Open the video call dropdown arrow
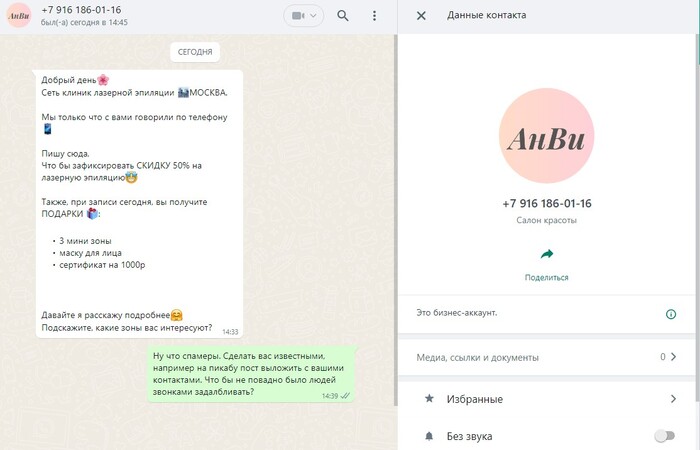 [x=313, y=16]
